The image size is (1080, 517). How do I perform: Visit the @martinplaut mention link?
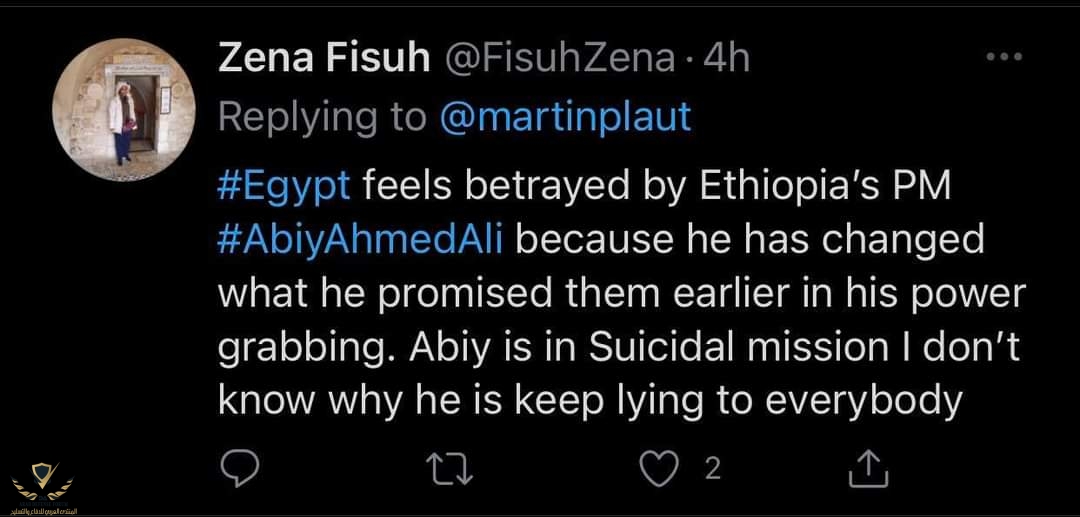[x=565, y=117]
